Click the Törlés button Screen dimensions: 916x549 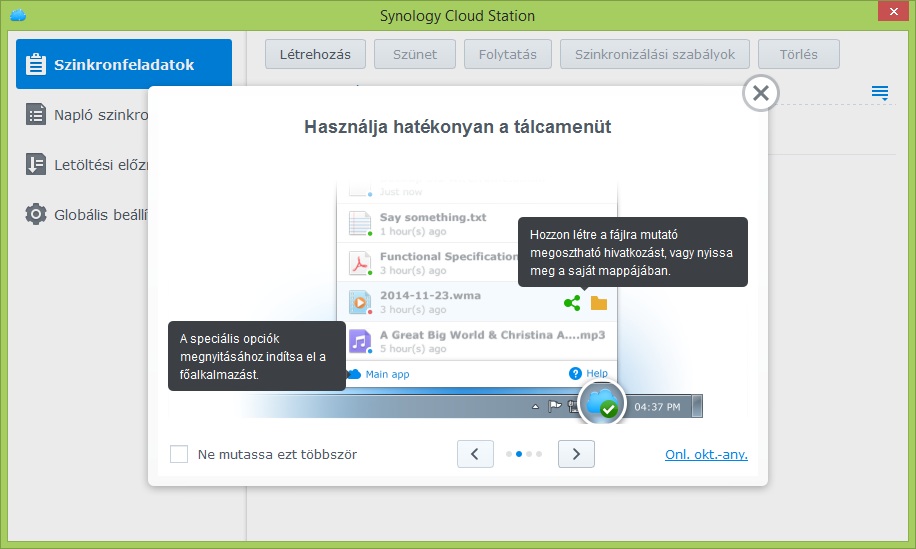point(799,54)
